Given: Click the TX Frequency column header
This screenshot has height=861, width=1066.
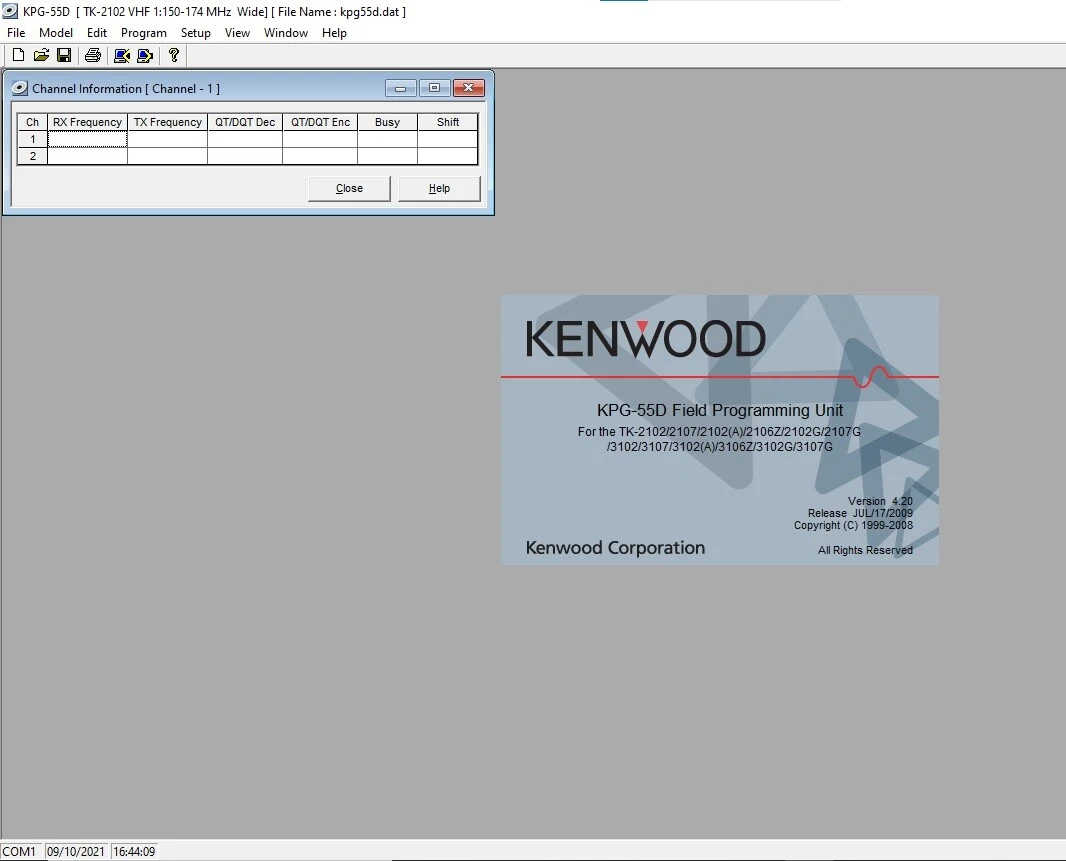Looking at the screenshot, I should [167, 122].
